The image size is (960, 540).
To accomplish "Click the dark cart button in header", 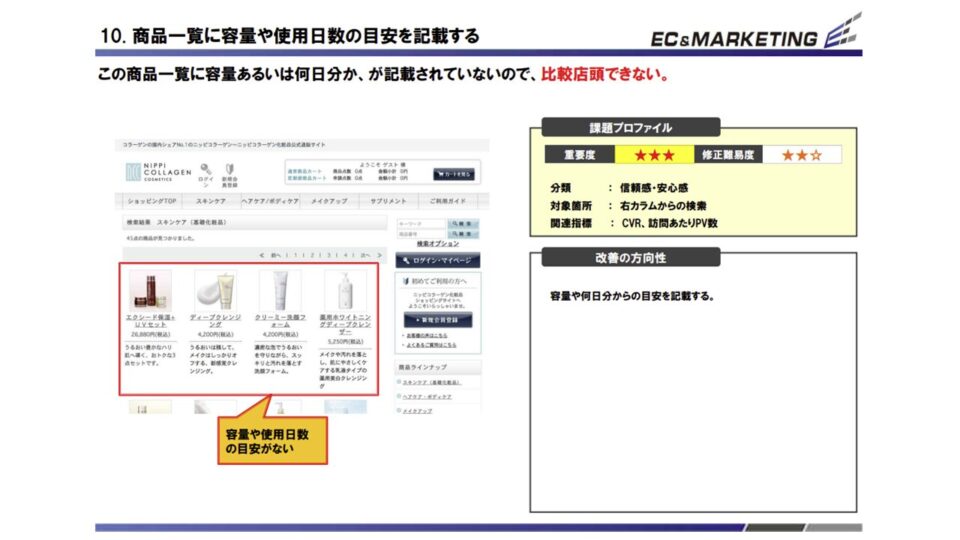I will coord(454,174).
